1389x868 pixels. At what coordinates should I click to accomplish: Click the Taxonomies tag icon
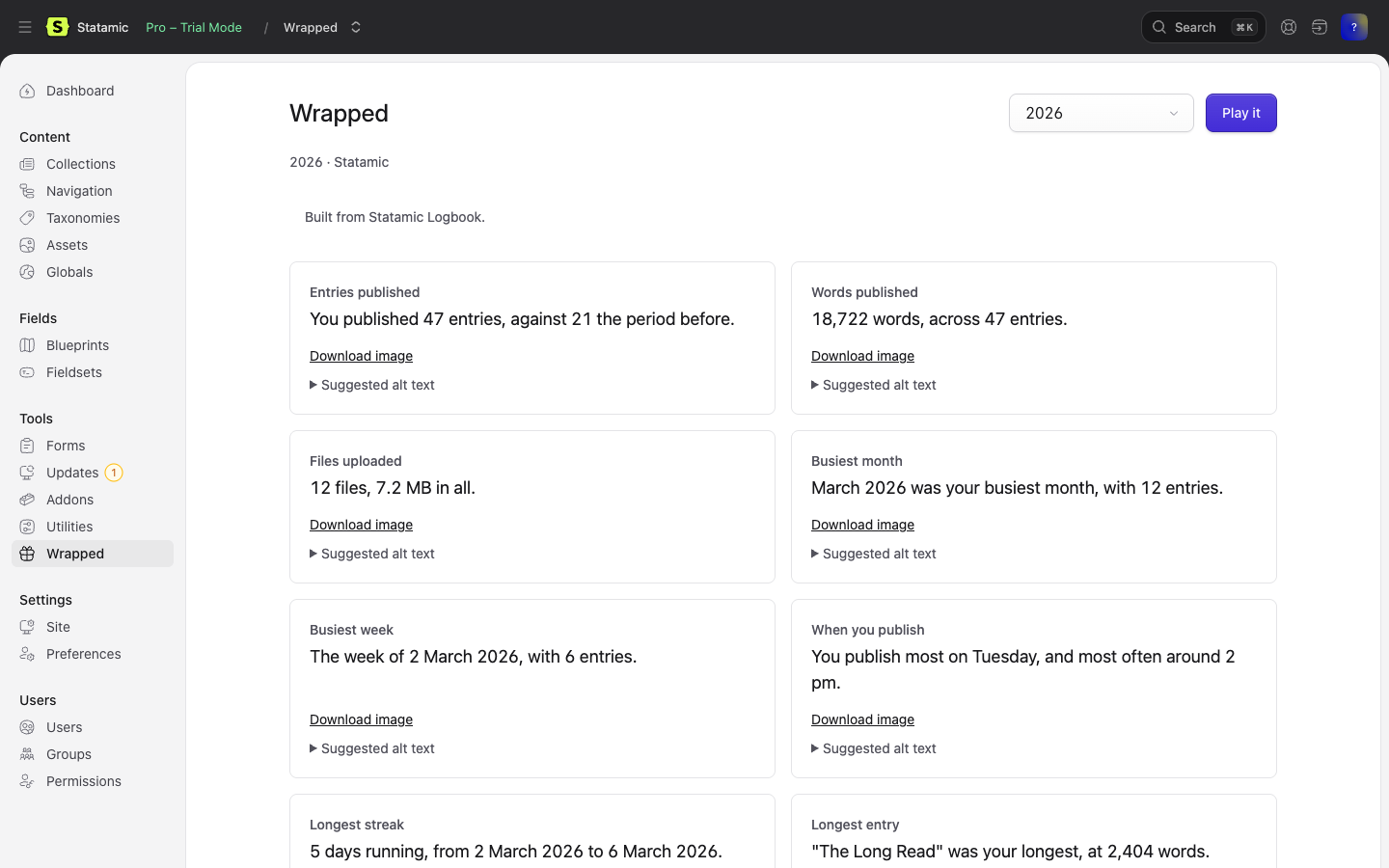click(x=27, y=218)
